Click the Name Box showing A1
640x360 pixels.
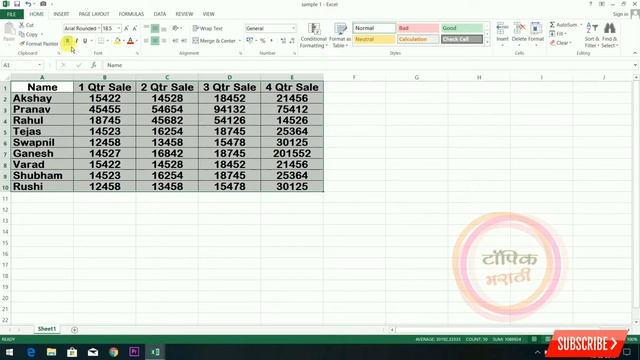tap(22, 65)
